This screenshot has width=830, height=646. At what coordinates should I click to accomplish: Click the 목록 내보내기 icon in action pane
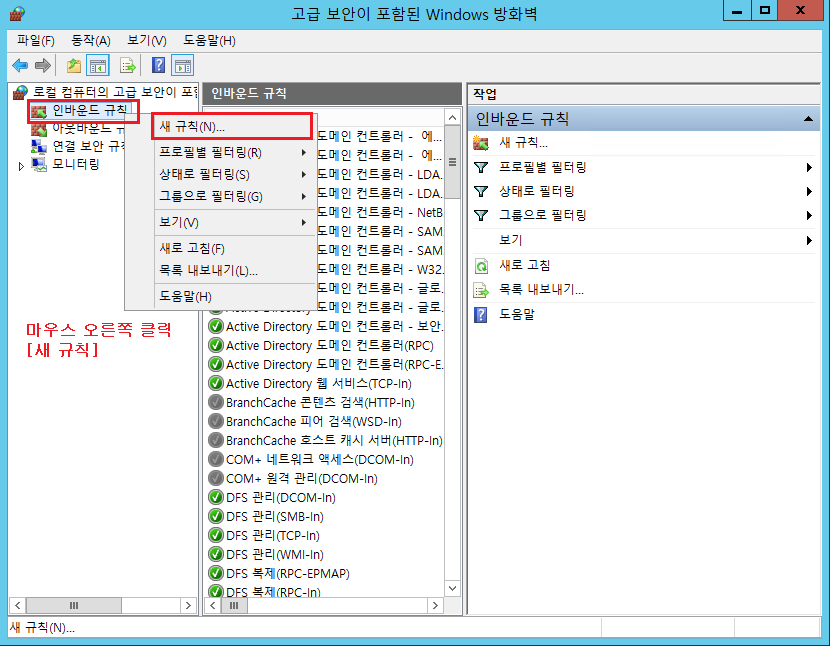[x=481, y=290]
